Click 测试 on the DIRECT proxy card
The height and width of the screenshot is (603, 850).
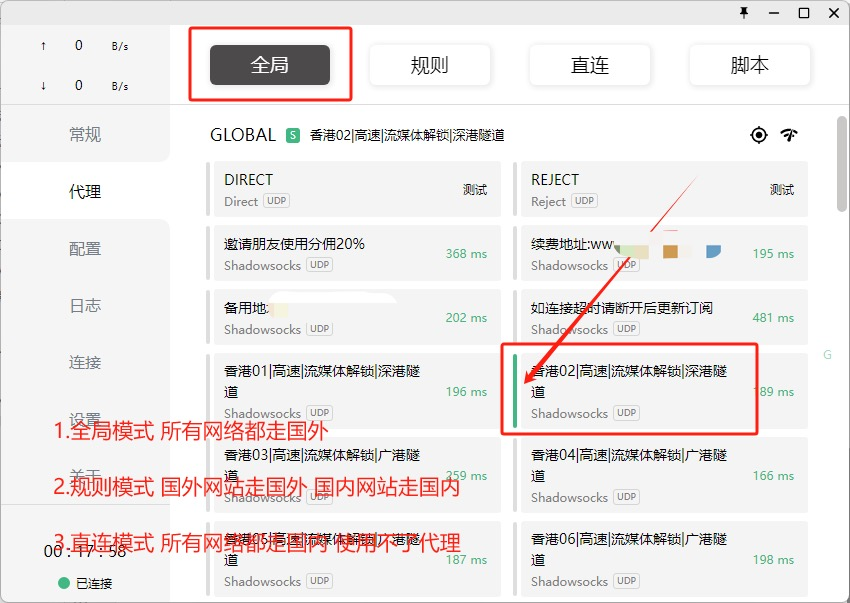[x=474, y=190]
